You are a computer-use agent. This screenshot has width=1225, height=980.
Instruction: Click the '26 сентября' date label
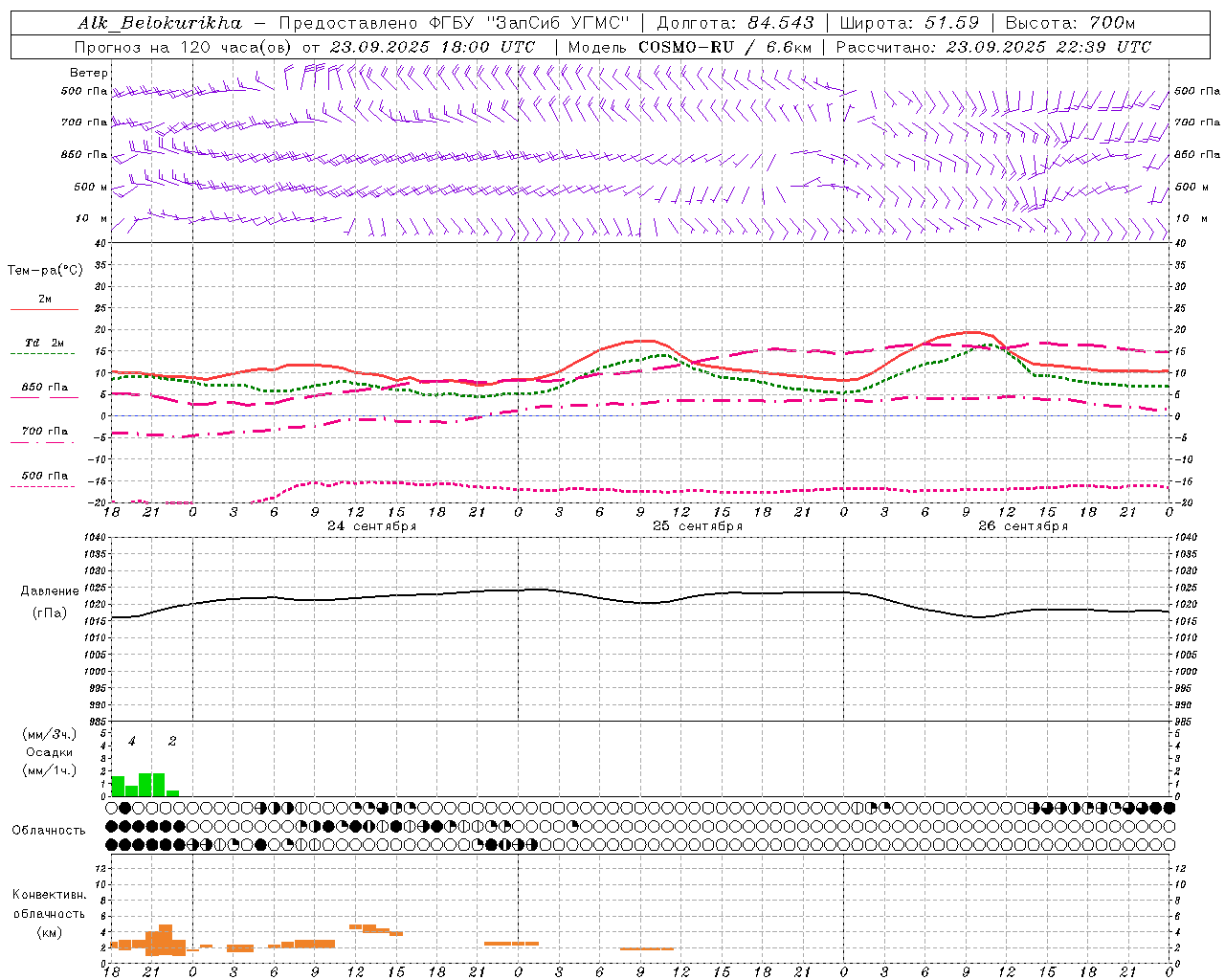tap(1023, 526)
